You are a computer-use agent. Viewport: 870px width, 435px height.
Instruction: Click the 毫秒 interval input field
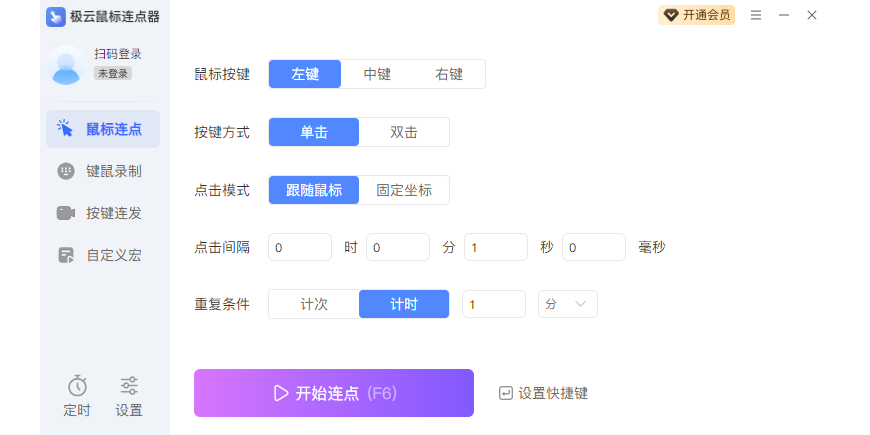coord(594,247)
